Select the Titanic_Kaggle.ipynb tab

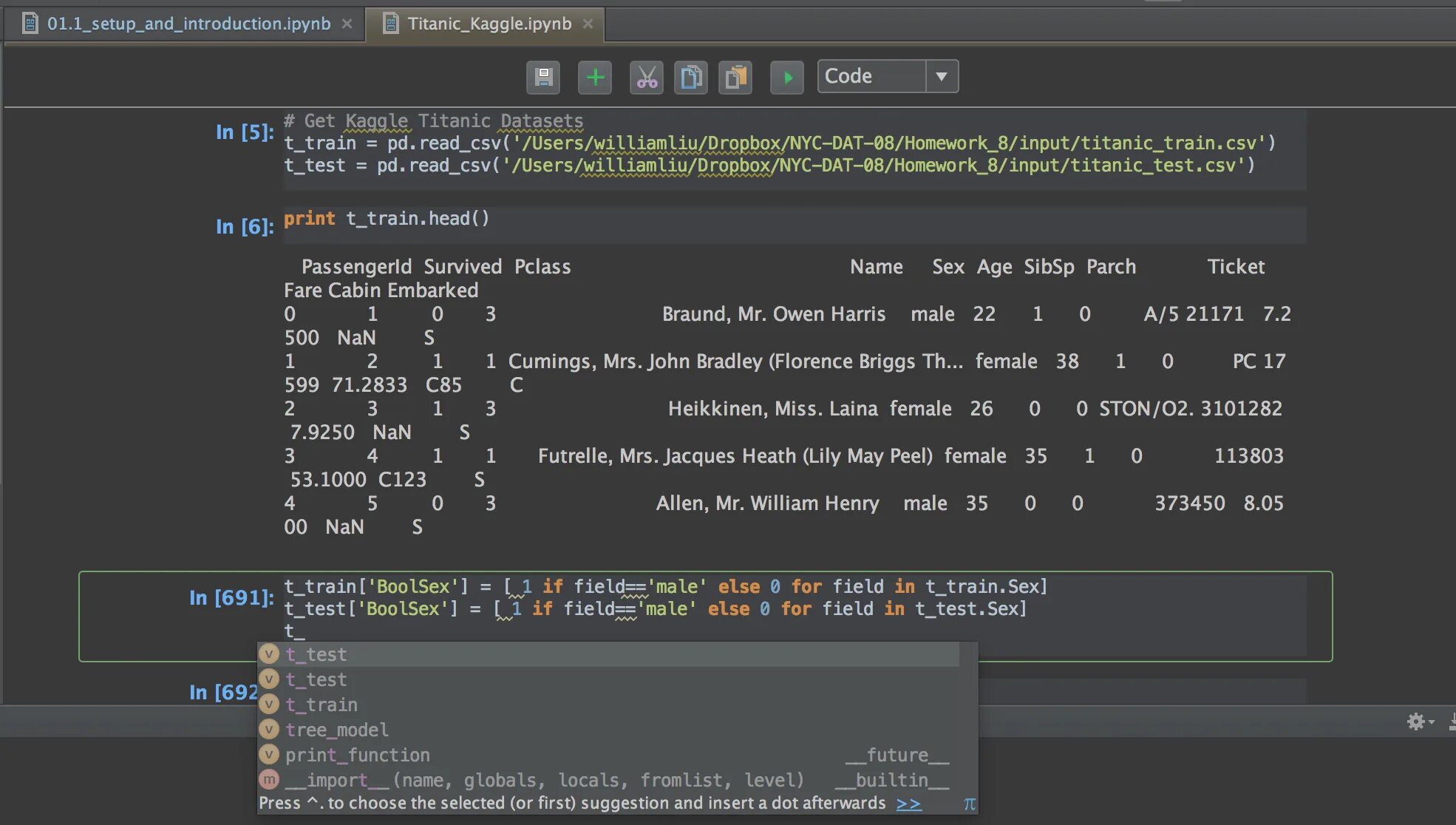489,24
